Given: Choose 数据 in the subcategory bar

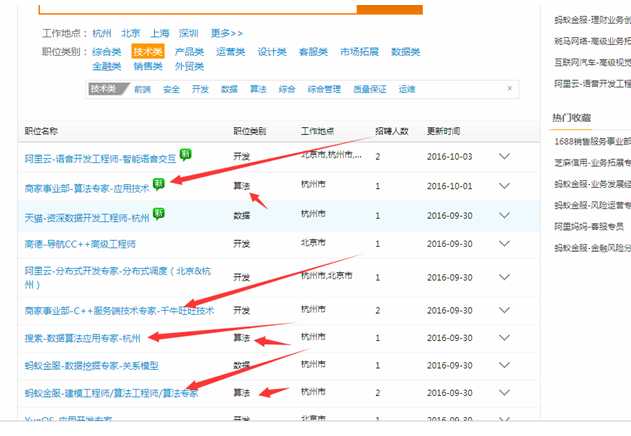Looking at the screenshot, I should click(x=229, y=89).
